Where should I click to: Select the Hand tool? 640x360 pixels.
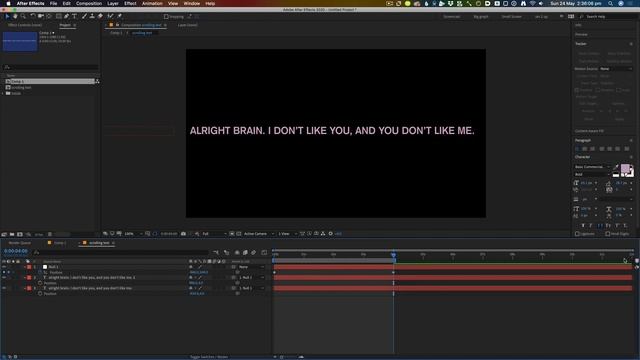(15, 16)
